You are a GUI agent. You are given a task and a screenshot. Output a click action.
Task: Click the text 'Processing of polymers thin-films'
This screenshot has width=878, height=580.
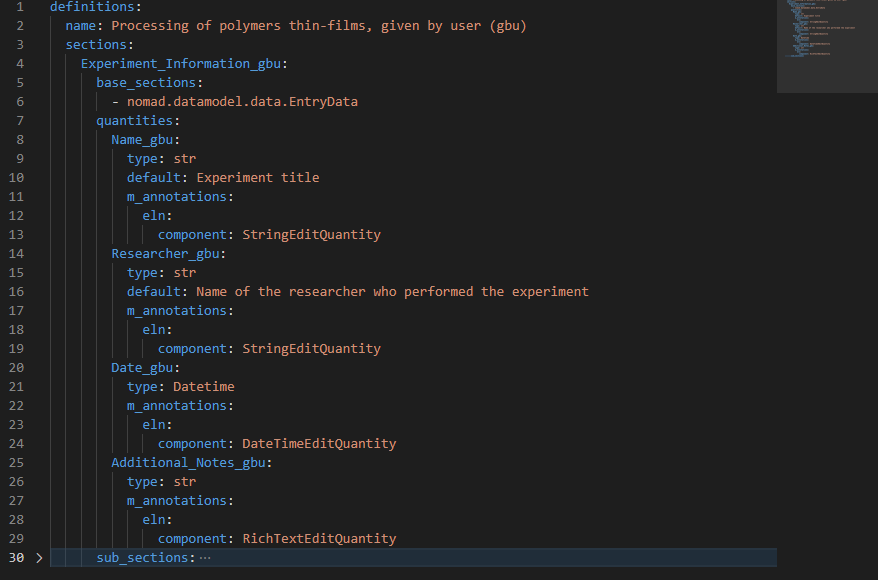[238, 26]
